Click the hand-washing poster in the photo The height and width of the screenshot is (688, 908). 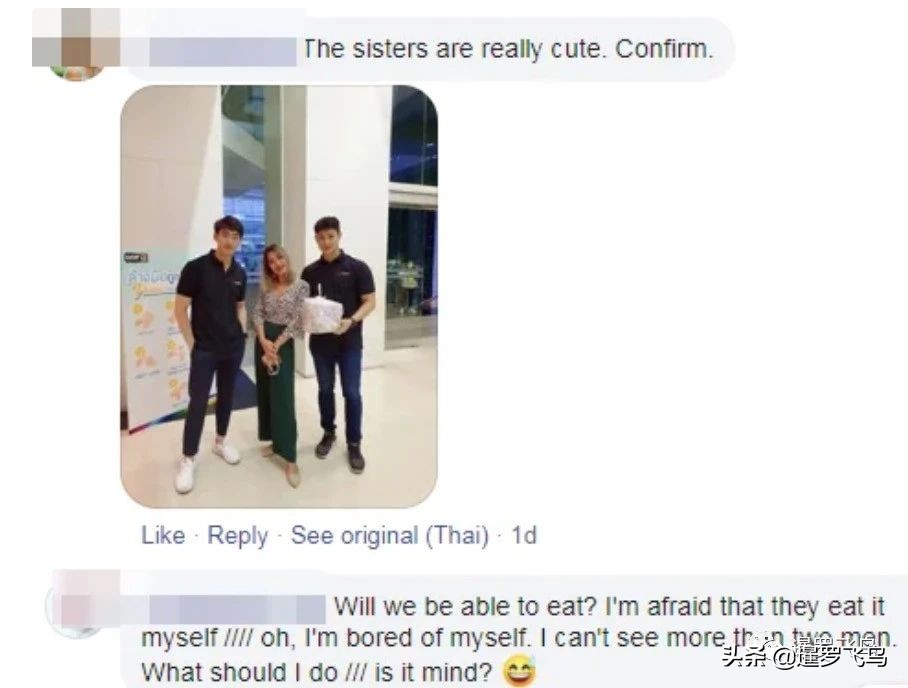point(153,342)
